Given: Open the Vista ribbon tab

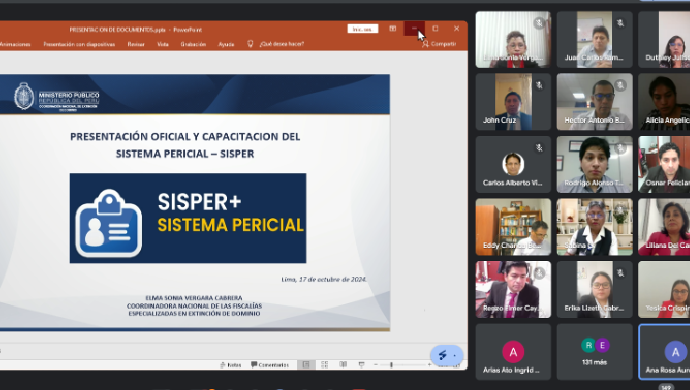Looking at the screenshot, I should coord(163,44).
